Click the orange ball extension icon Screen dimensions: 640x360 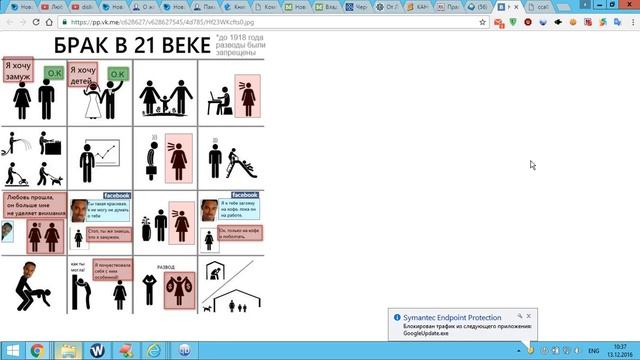573,22
